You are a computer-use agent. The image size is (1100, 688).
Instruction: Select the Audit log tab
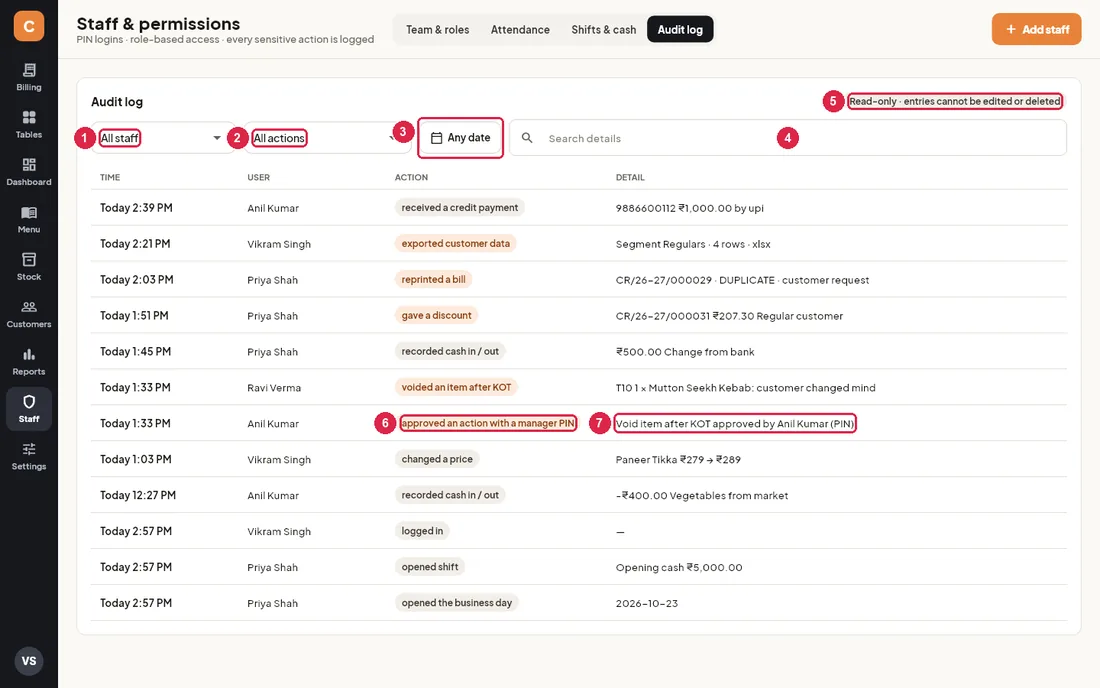click(x=680, y=29)
